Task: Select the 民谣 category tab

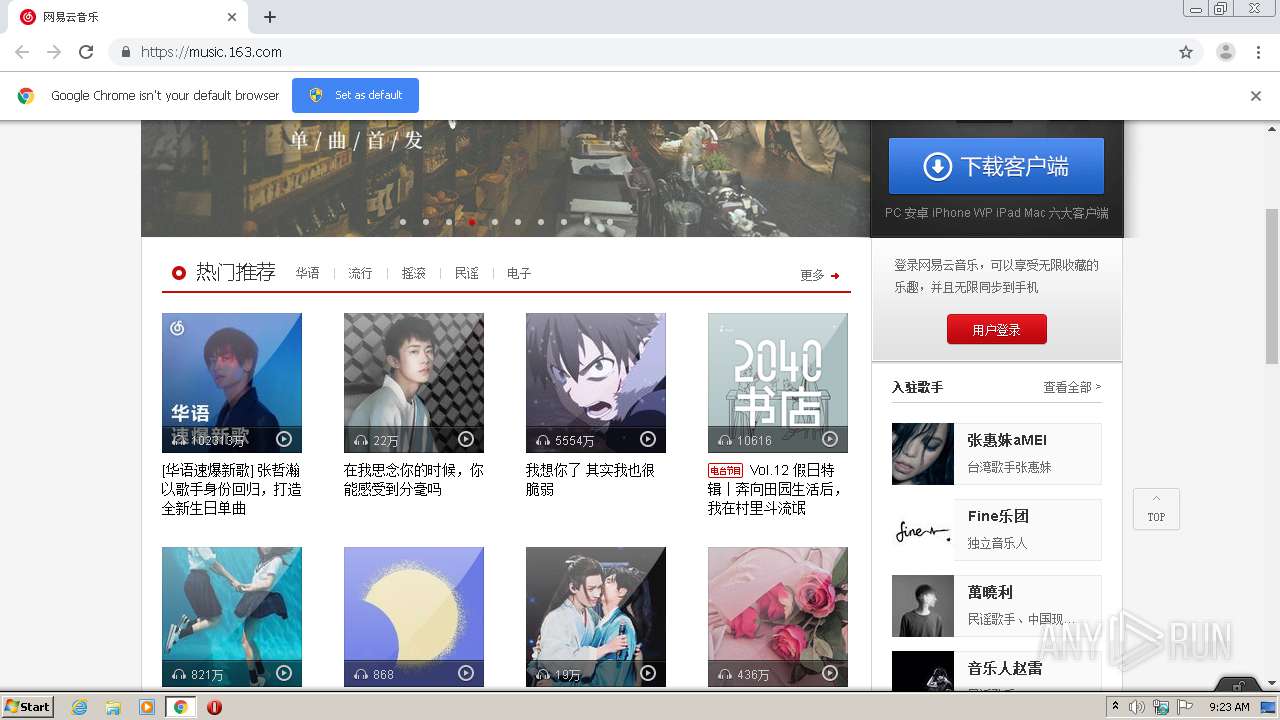Action: (467, 273)
